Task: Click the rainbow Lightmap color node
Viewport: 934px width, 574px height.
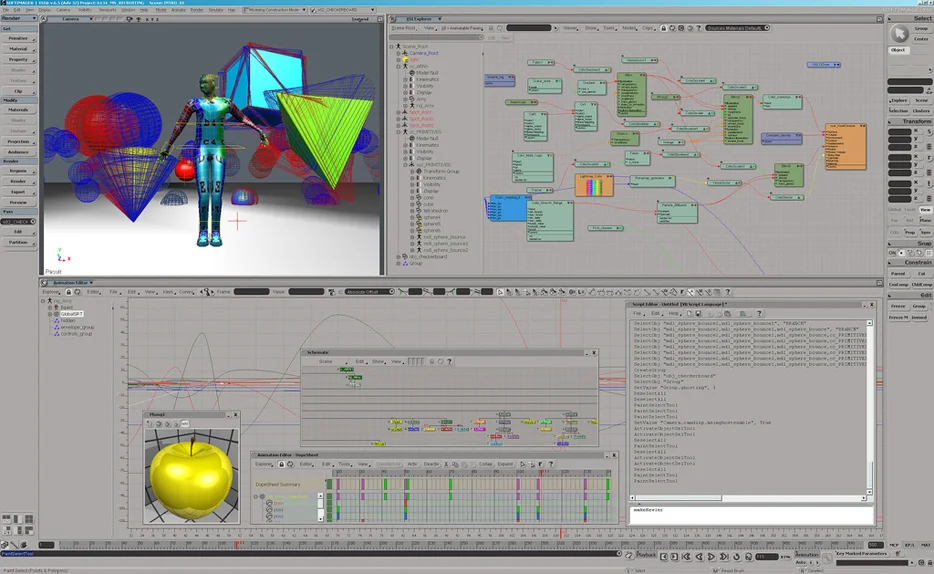Action: coord(594,185)
